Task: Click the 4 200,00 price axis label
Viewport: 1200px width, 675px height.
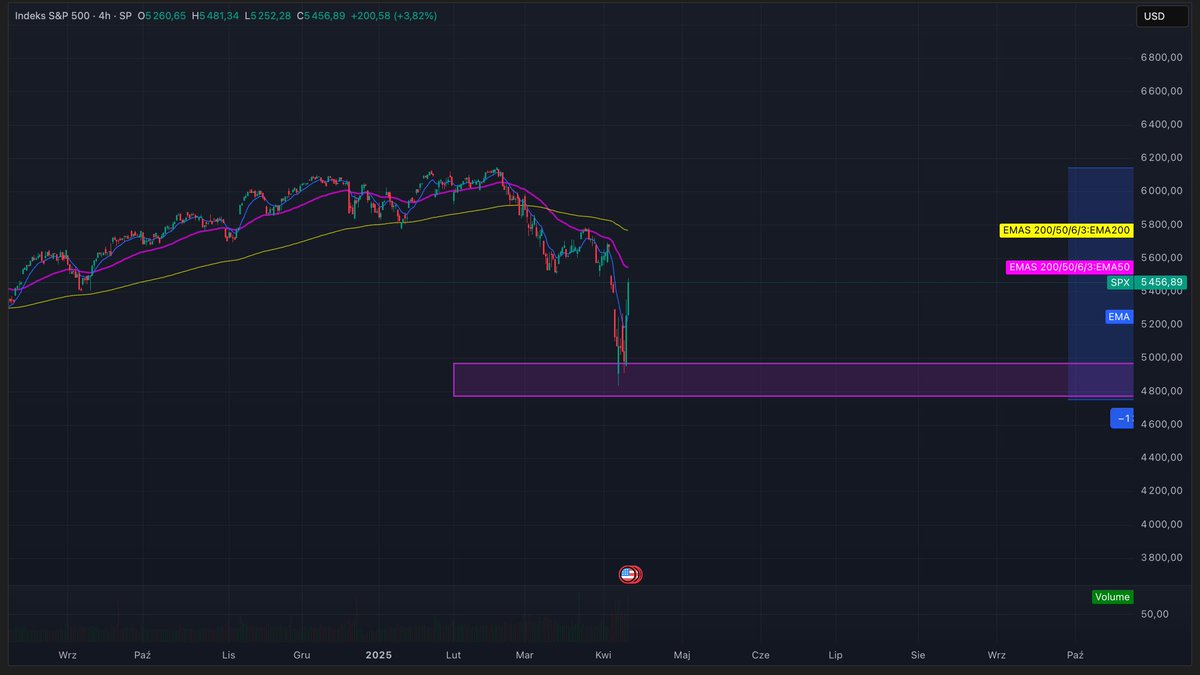Action: (1162, 490)
